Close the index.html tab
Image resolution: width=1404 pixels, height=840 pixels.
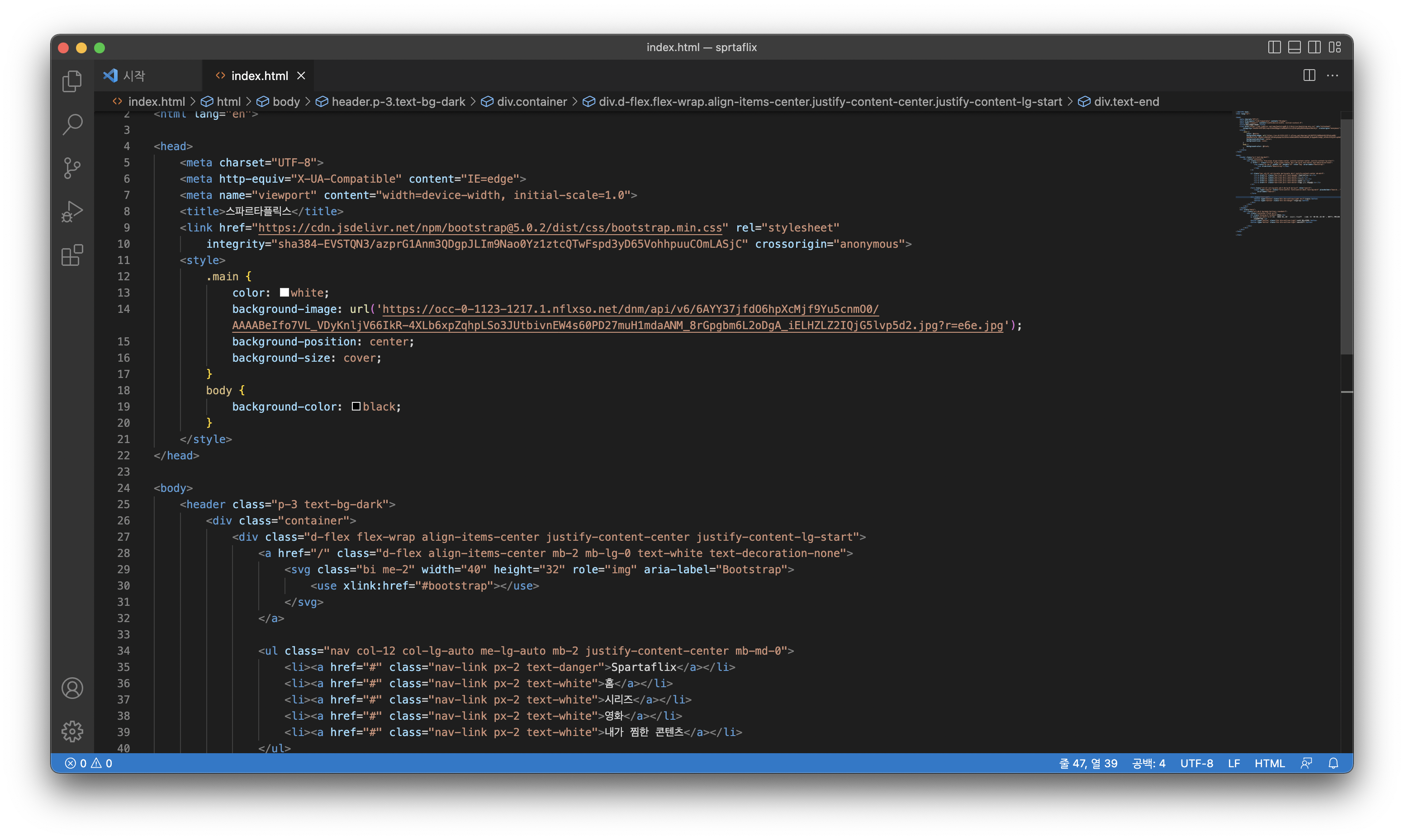tap(301, 76)
